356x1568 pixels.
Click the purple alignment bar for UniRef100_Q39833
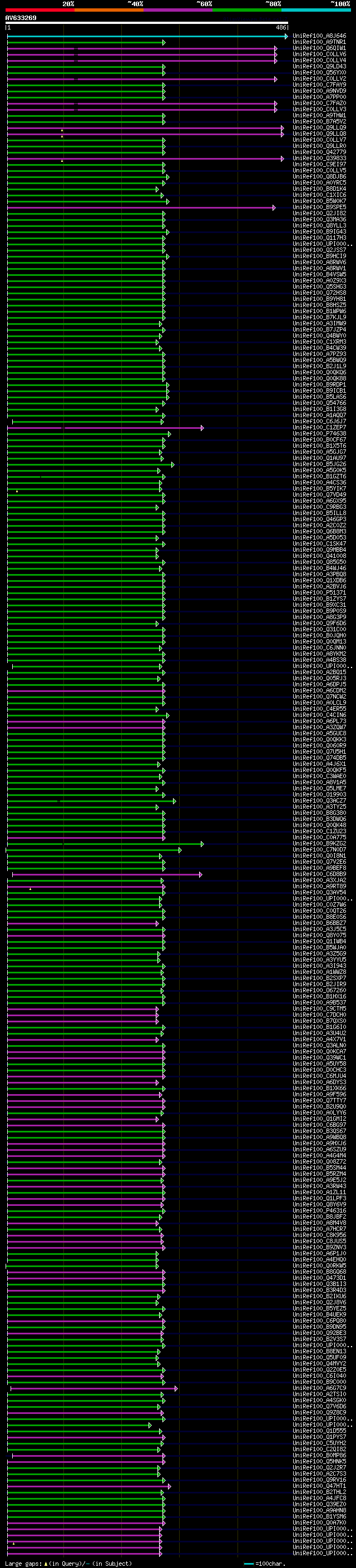[x=145, y=159]
